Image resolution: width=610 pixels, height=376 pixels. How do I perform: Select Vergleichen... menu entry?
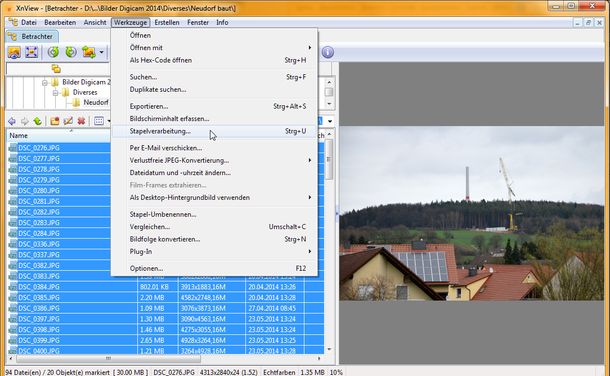(214, 227)
